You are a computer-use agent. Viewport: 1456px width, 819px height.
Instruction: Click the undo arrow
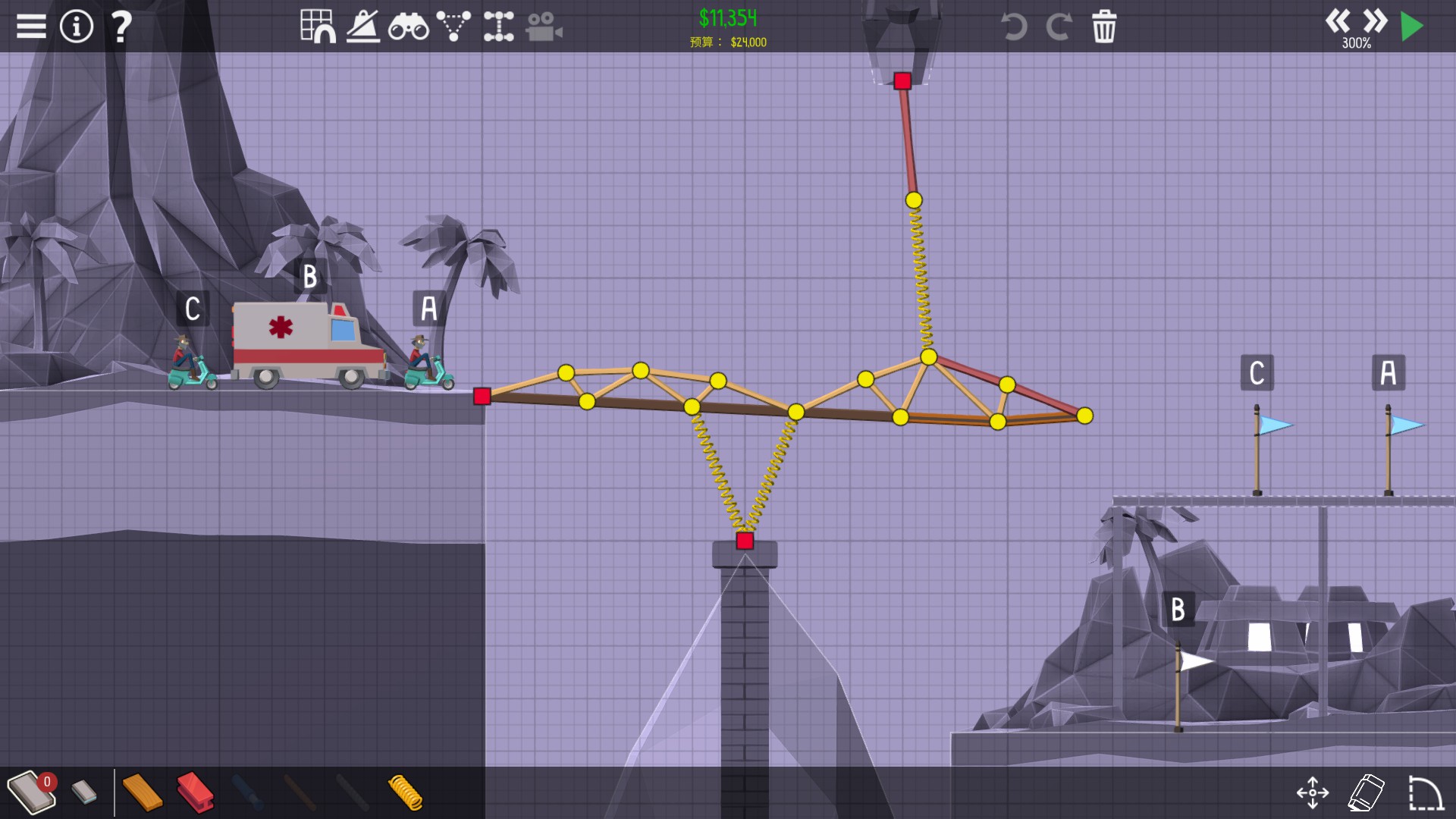click(1014, 27)
